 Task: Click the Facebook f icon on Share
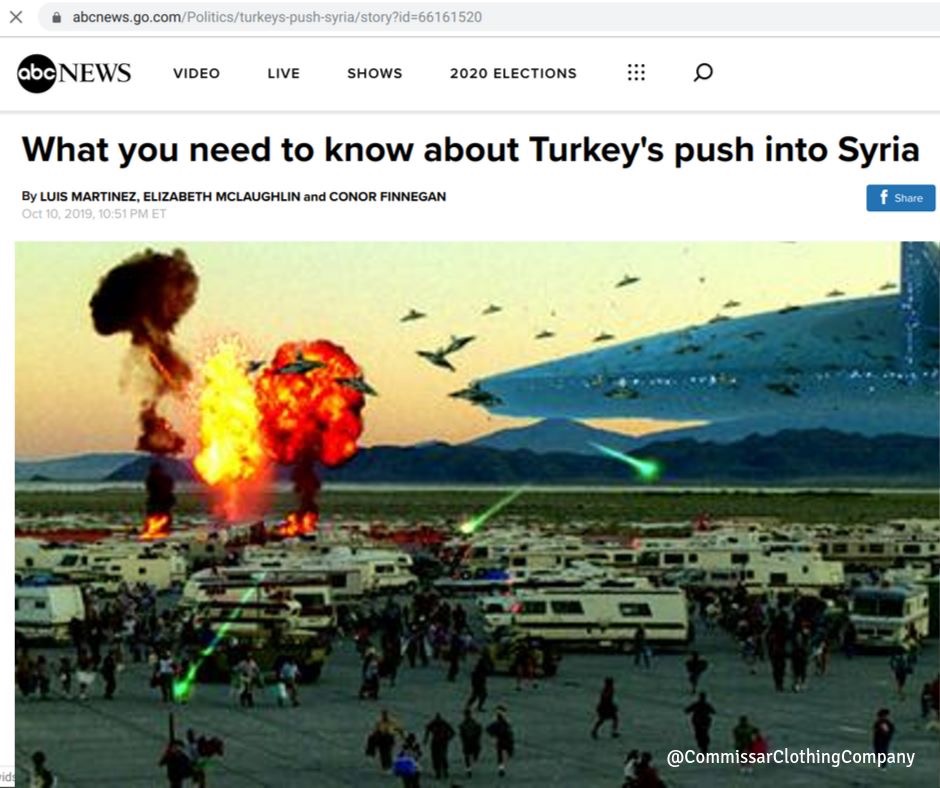[884, 197]
